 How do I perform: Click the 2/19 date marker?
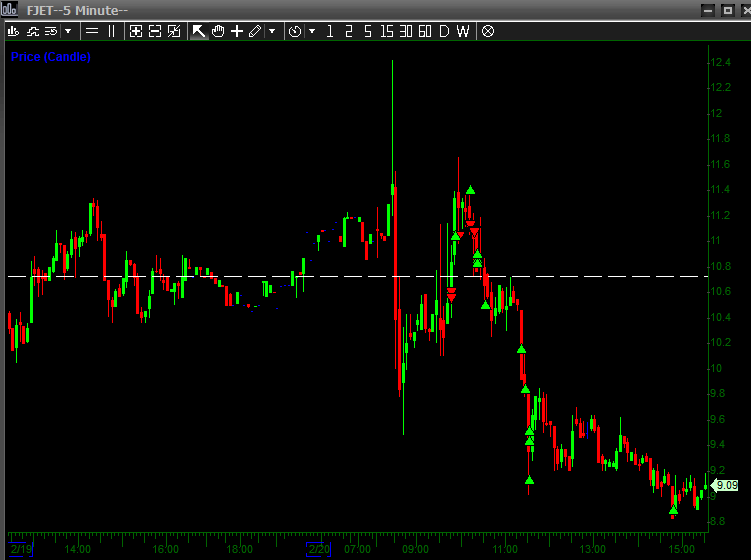[x=21, y=549]
